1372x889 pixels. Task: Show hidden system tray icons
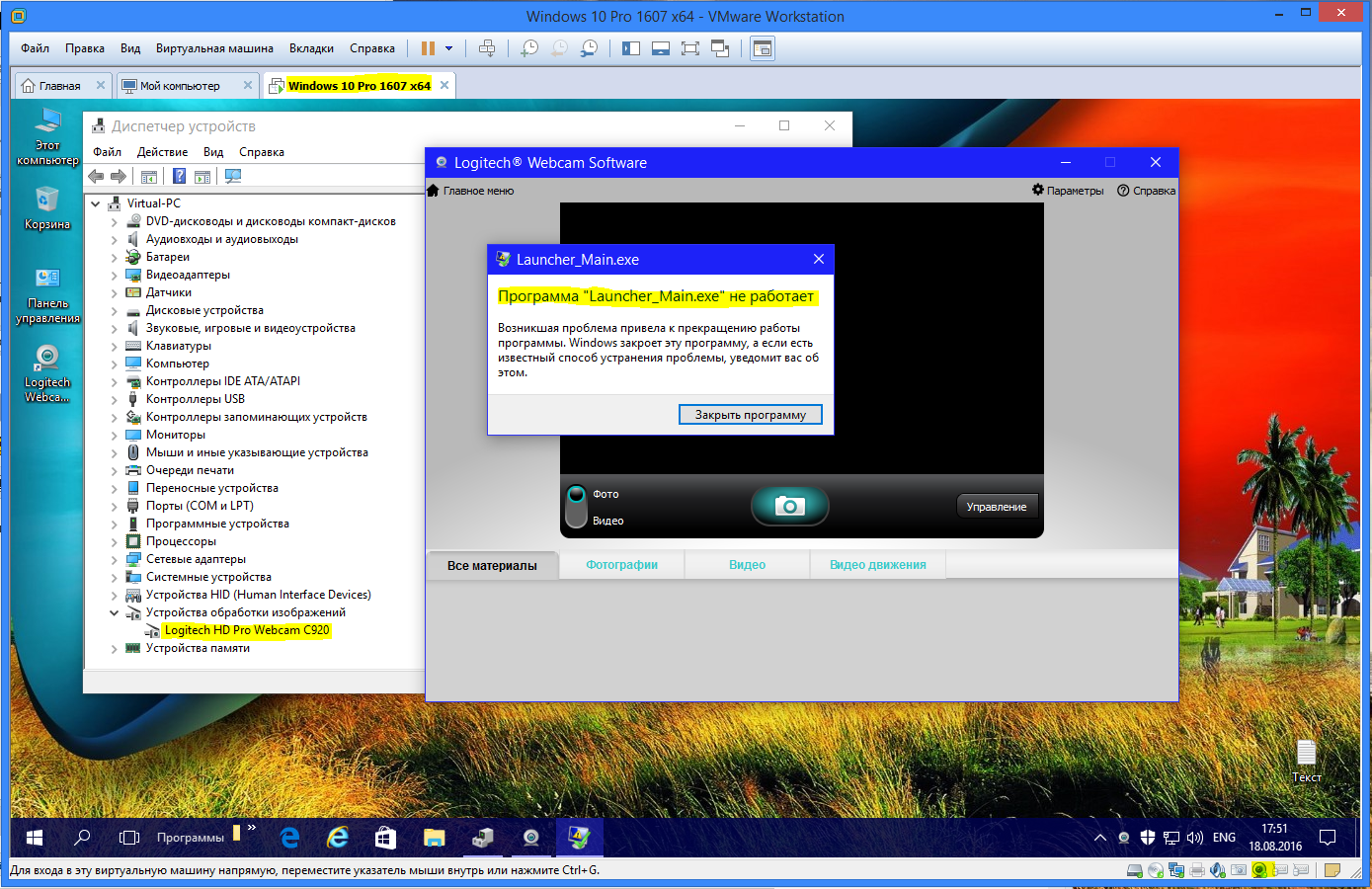point(1100,838)
